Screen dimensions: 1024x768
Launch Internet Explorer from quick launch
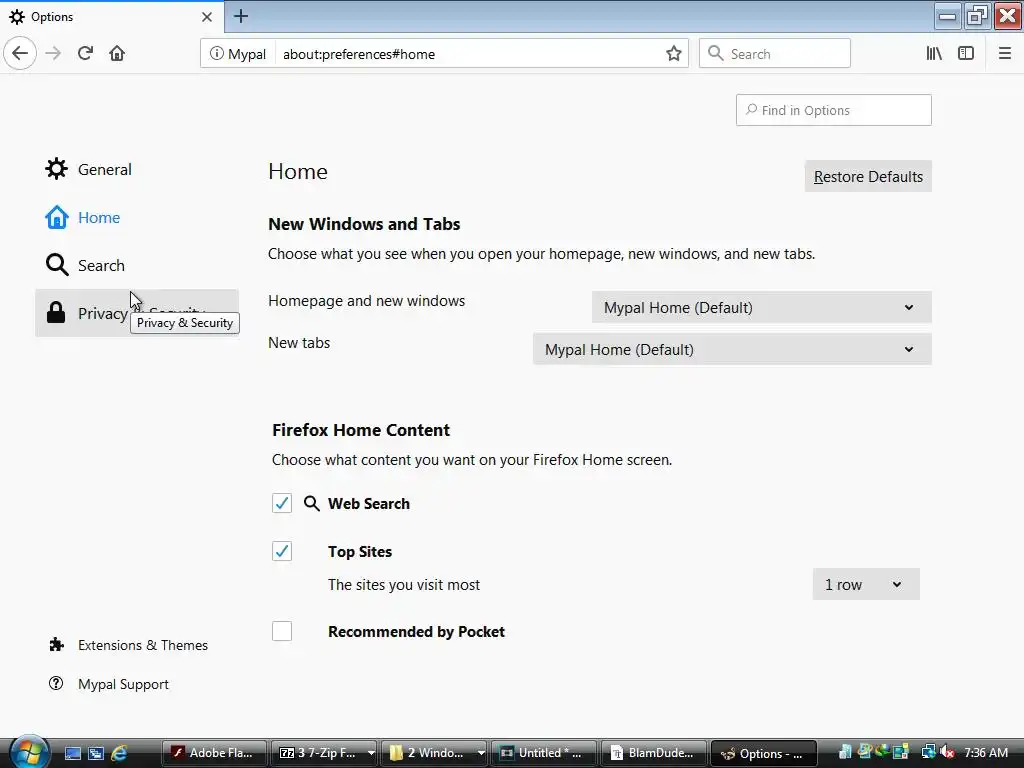click(119, 753)
